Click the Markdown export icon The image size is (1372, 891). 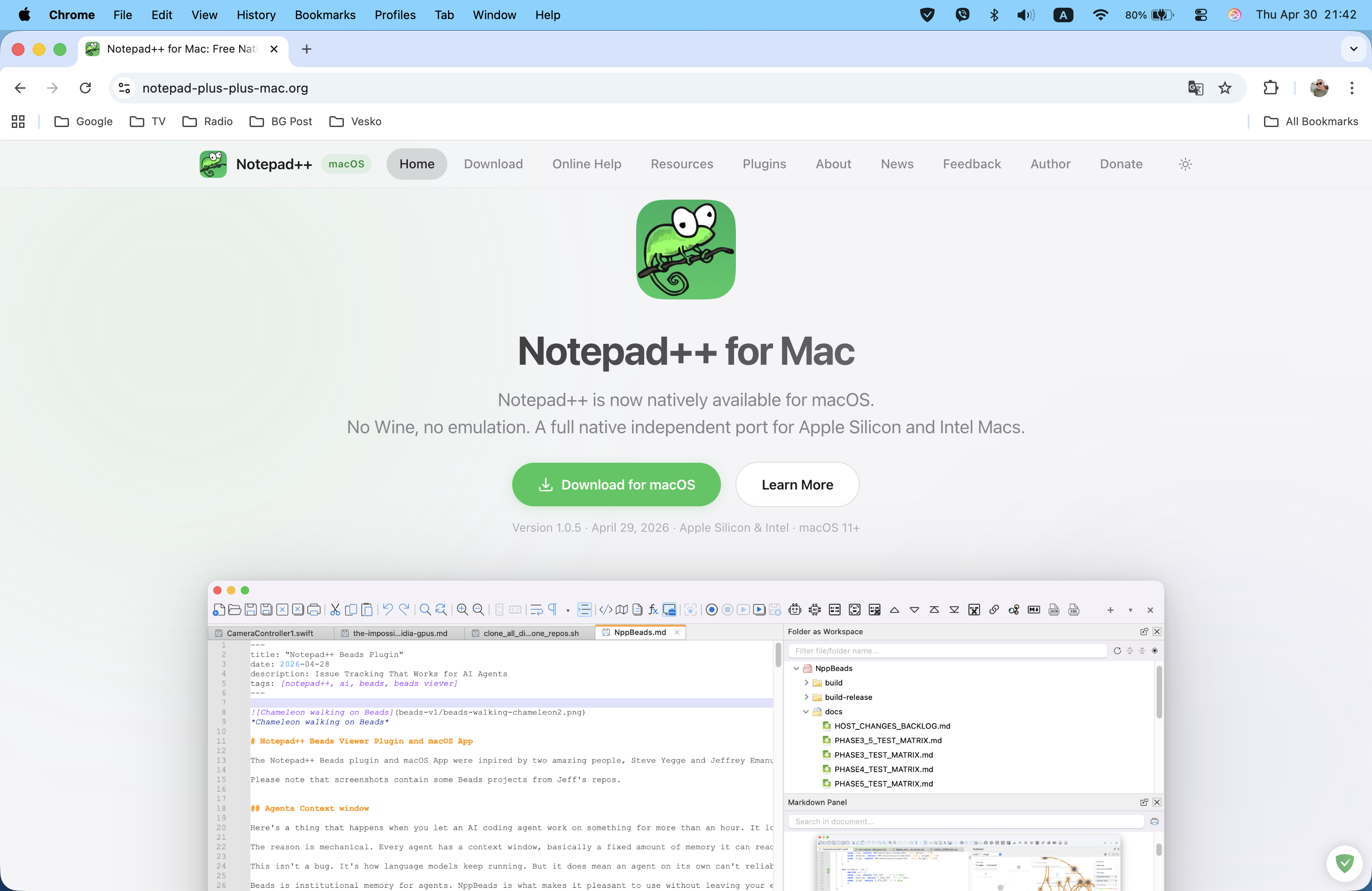click(1033, 610)
